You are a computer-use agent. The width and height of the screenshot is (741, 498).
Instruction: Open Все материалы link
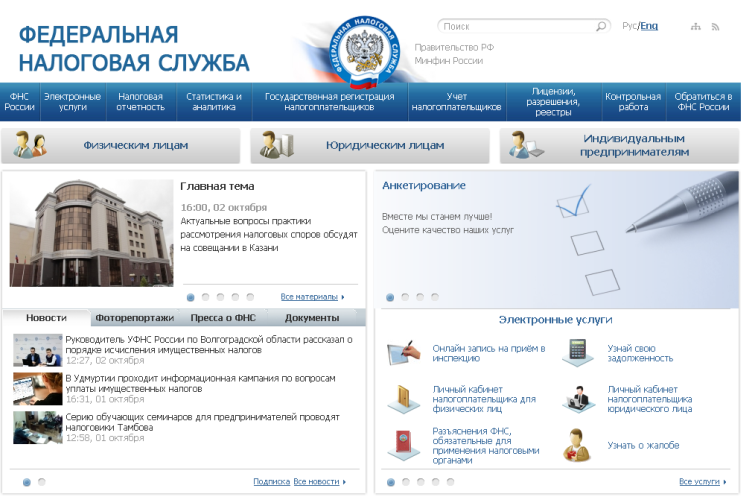click(309, 297)
